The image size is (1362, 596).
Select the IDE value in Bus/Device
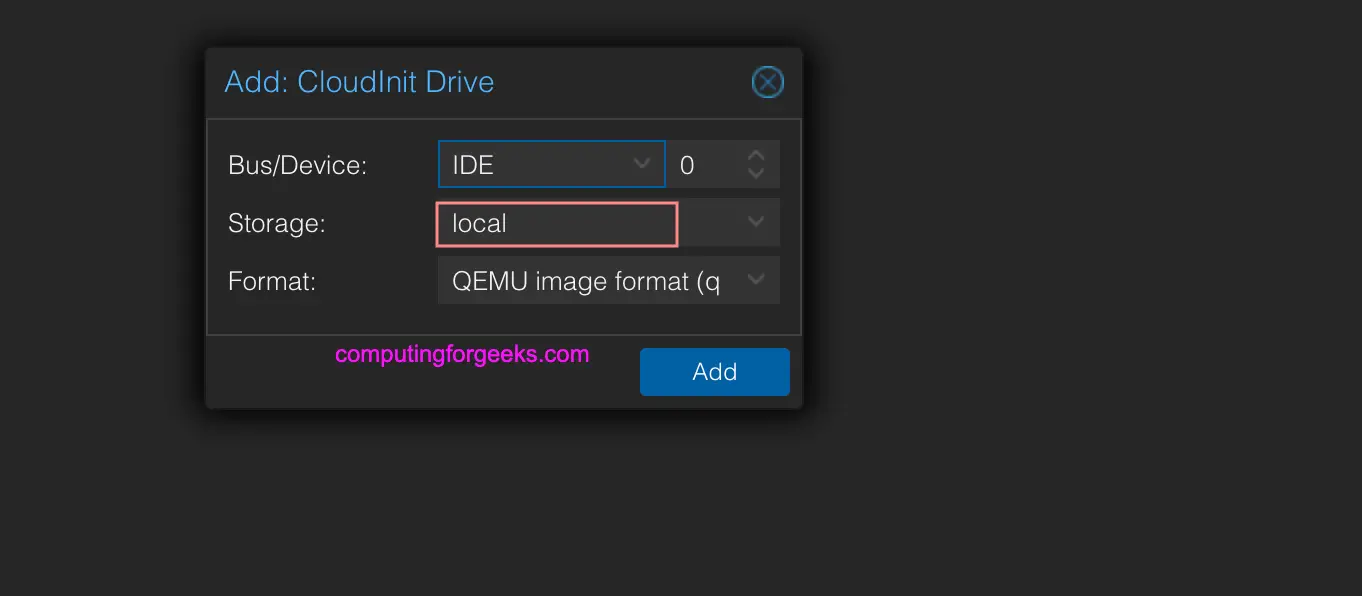click(x=471, y=164)
